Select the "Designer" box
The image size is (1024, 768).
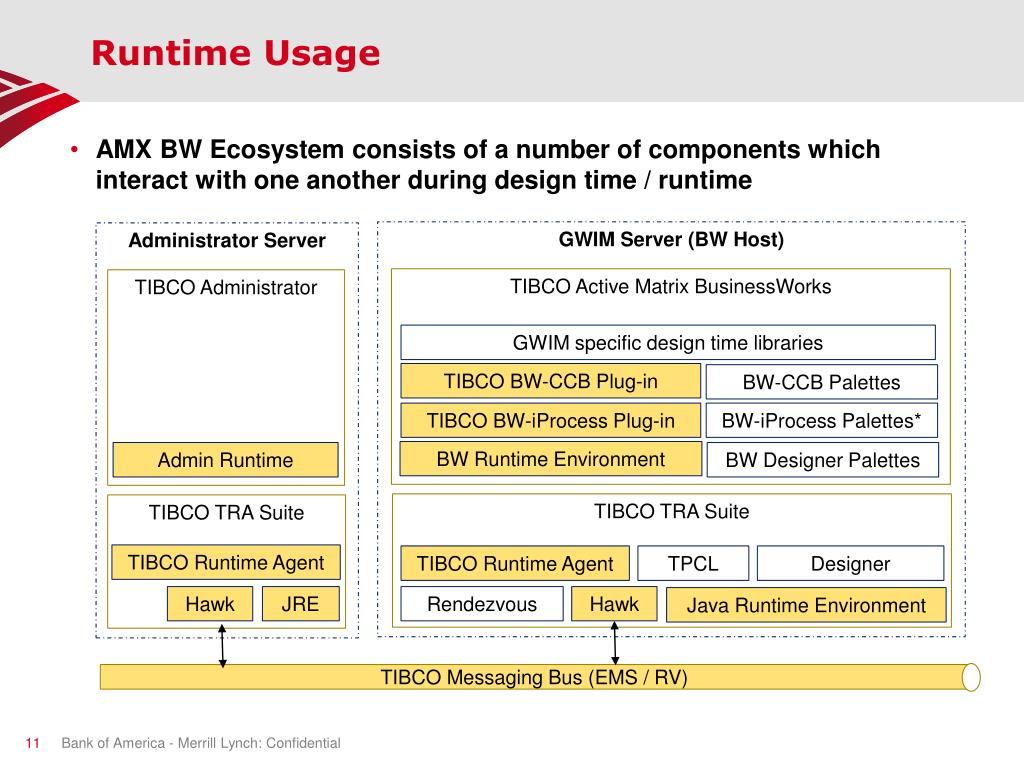pos(850,563)
